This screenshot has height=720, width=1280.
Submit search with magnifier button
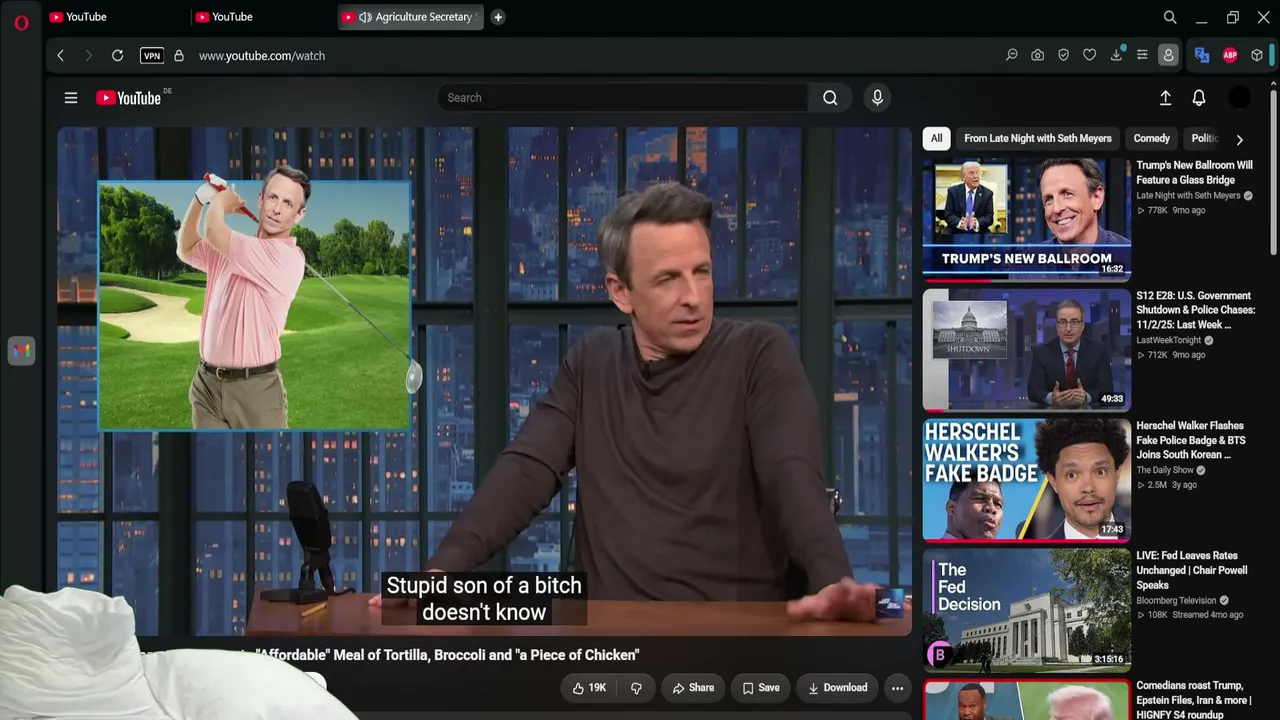(830, 98)
